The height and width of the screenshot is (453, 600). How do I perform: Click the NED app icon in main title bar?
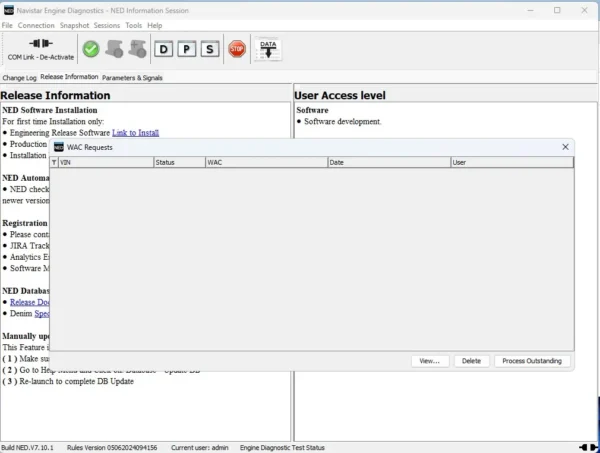[8, 11]
